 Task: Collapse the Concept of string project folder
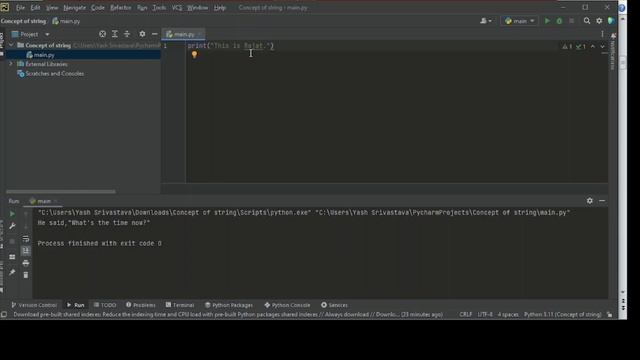[11, 45]
